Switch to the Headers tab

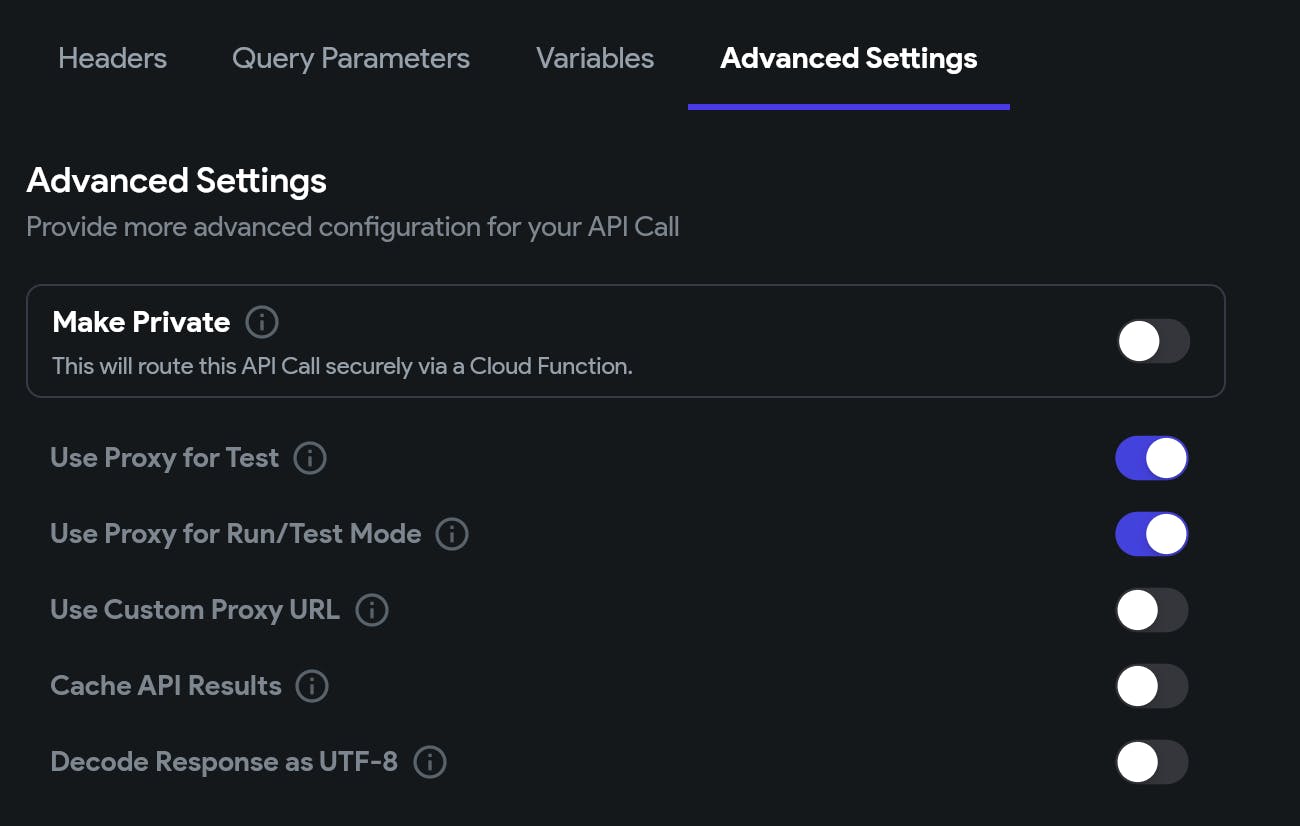(x=112, y=58)
